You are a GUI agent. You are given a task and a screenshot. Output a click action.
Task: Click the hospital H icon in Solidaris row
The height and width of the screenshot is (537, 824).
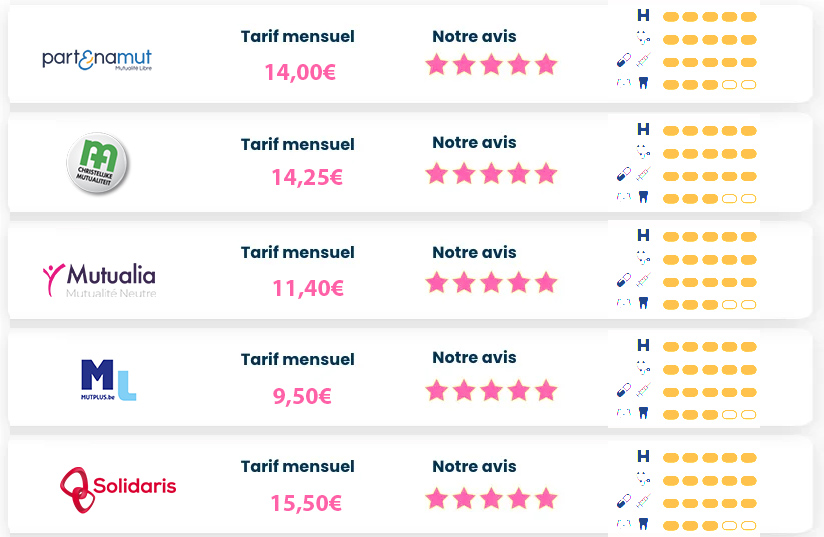click(x=643, y=456)
